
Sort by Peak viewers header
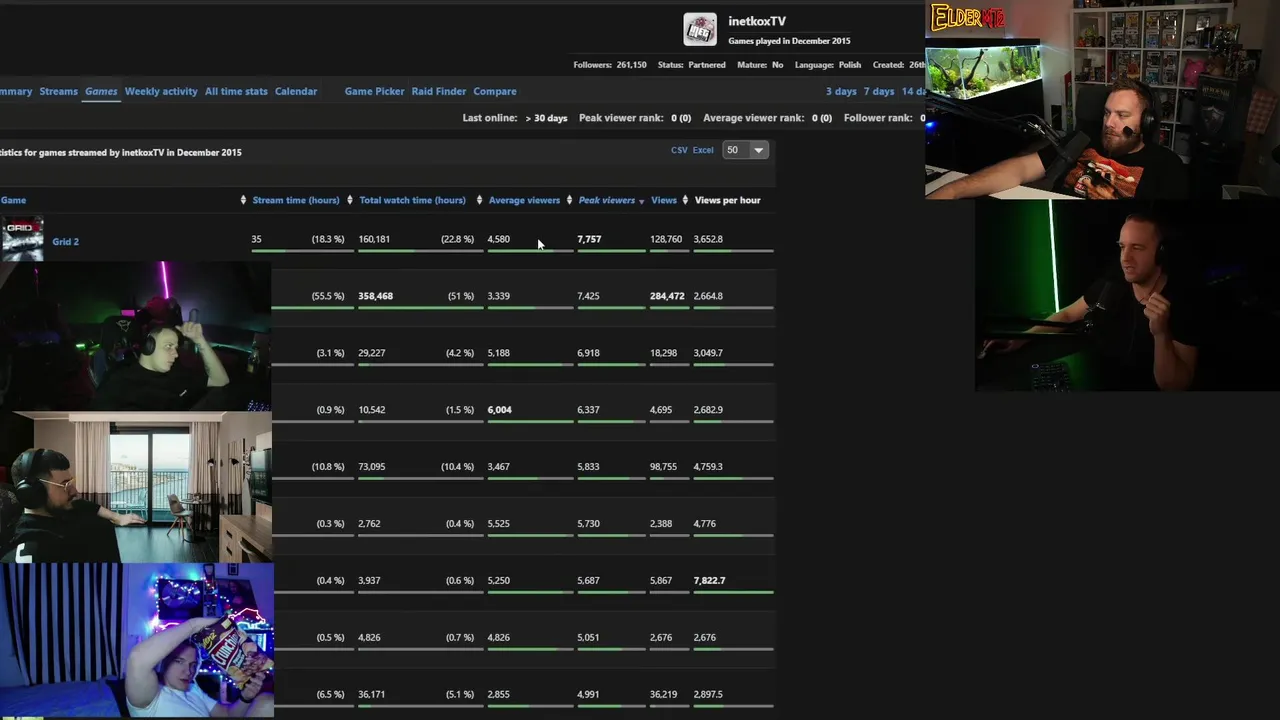tap(607, 200)
